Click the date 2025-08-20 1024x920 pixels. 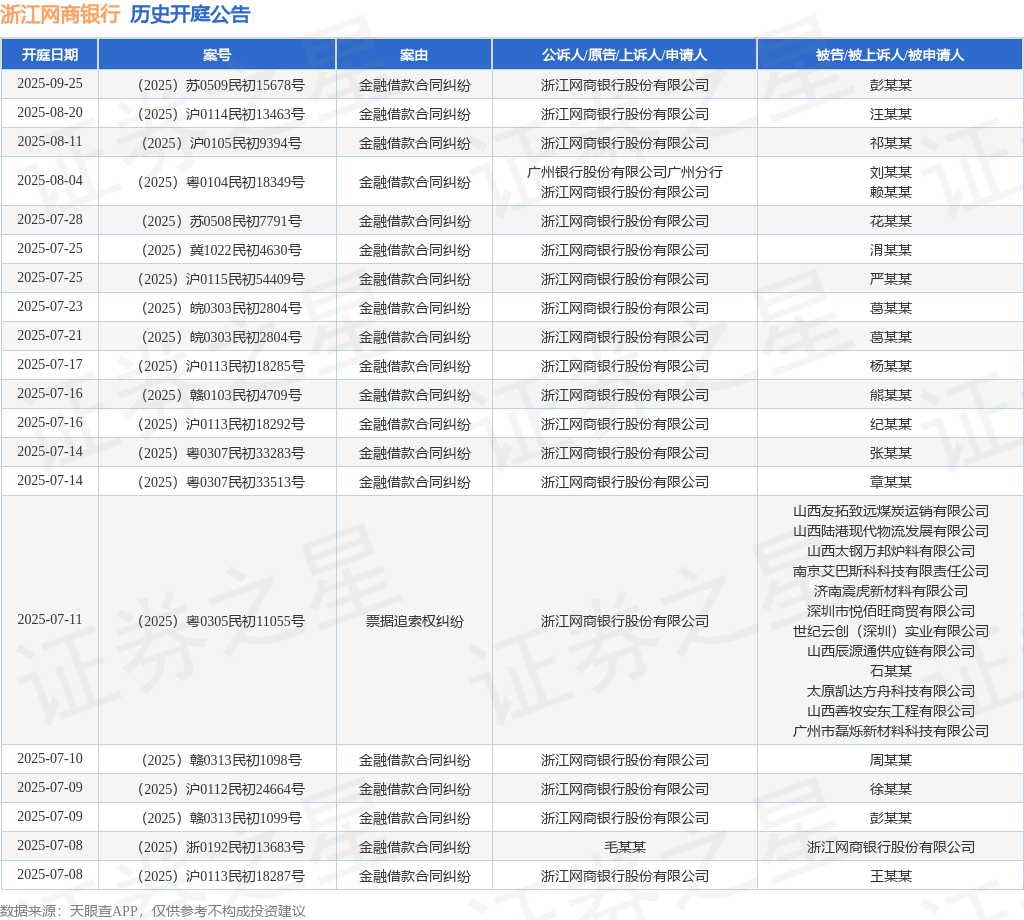click(50, 112)
